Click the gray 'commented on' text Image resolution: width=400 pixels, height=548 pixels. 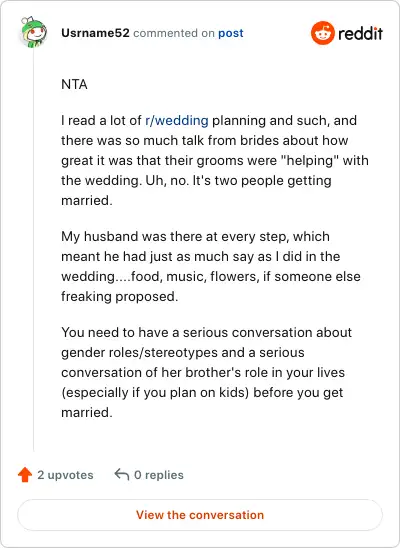[x=174, y=33]
